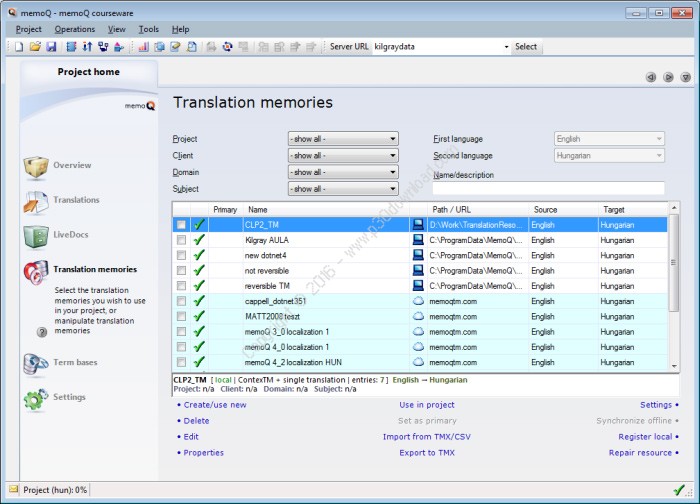Viewport: 700px width, 504px height.
Task: Tick the new dotnet4 checkbox
Action: (x=181, y=255)
